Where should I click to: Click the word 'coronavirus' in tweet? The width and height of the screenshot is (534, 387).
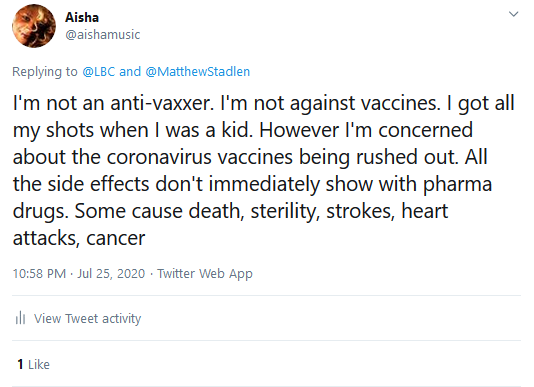[159, 157]
